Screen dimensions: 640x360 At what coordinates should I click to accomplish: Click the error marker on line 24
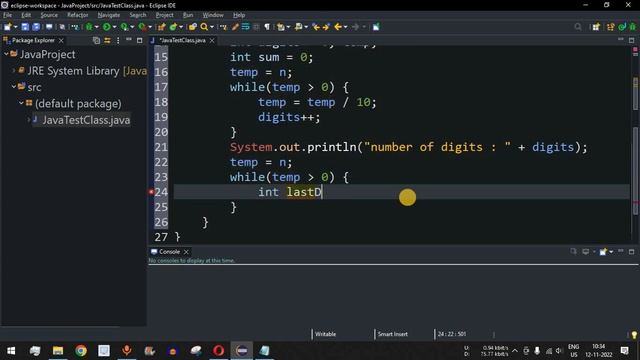pyautogui.click(x=151, y=192)
